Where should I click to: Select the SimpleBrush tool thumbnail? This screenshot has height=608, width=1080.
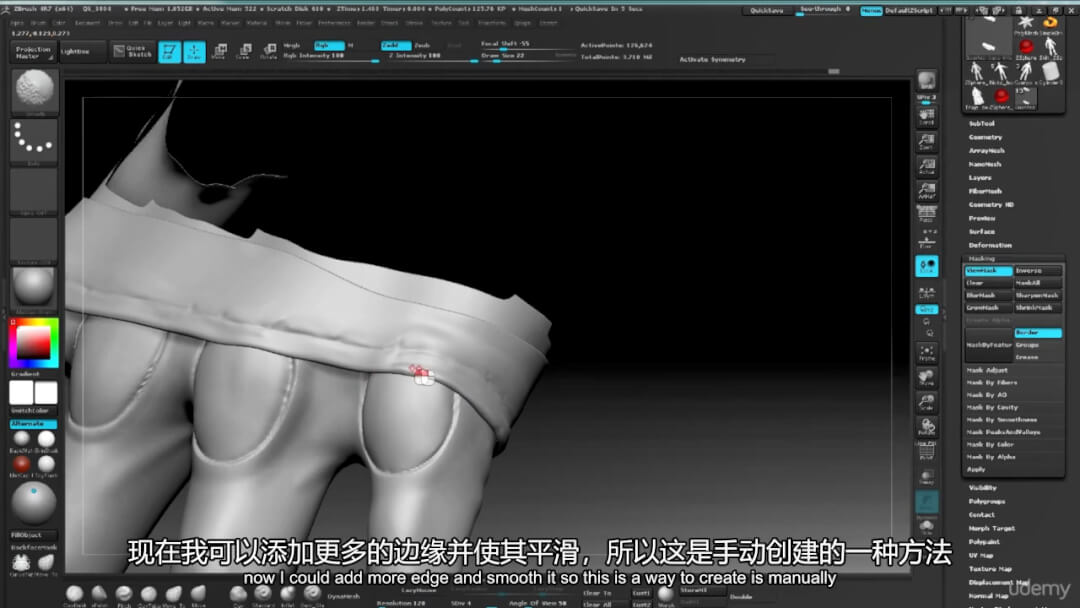point(1050,25)
